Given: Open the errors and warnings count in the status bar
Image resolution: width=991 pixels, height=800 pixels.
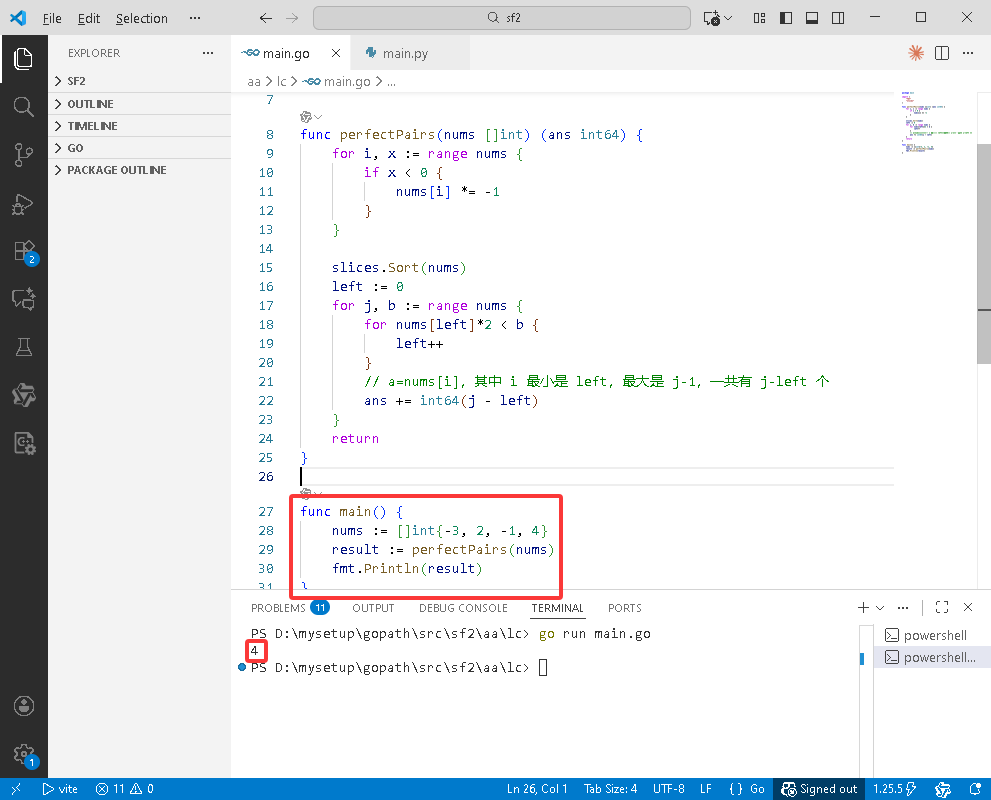Looking at the screenshot, I should click(x=125, y=789).
